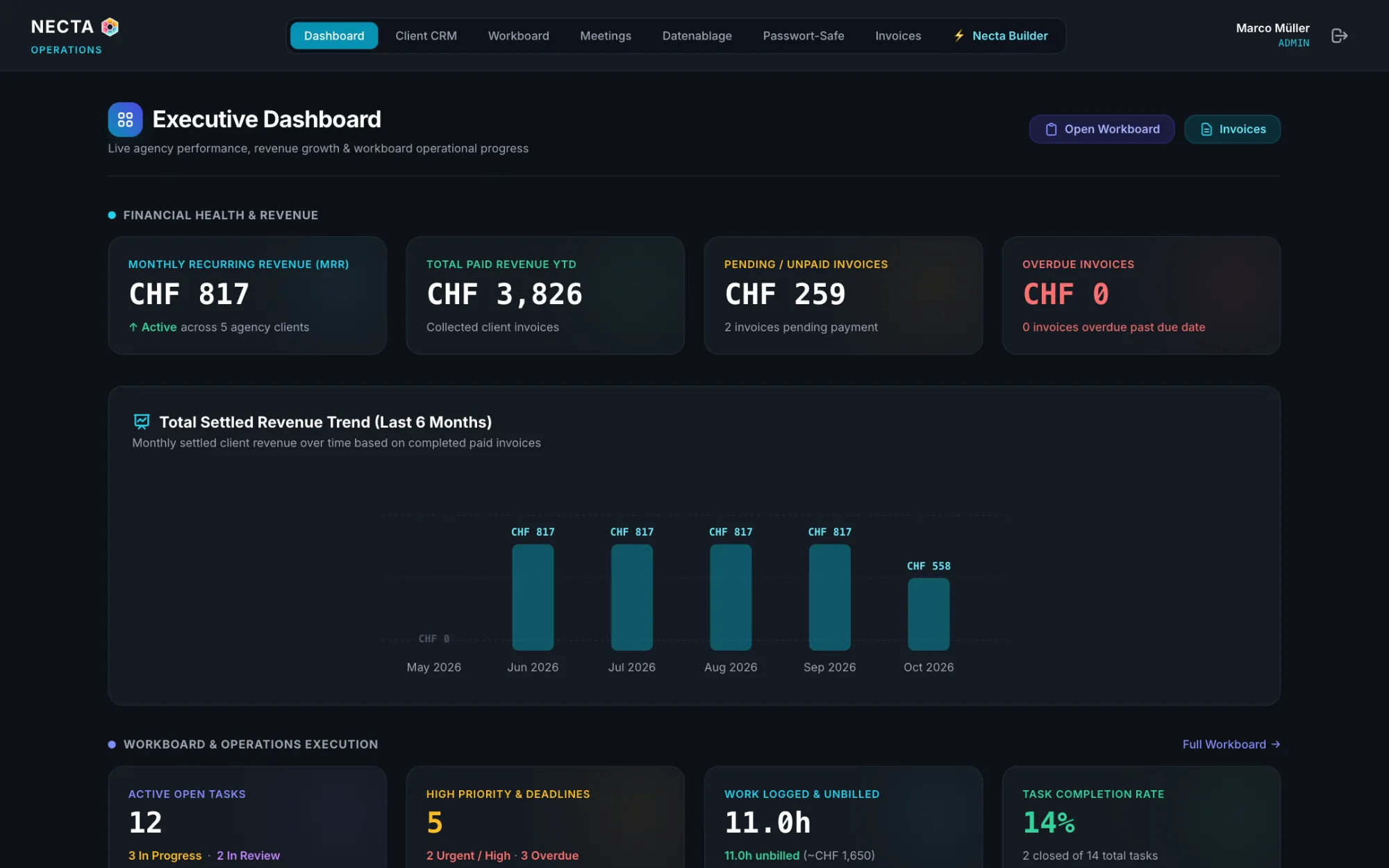Navigate to Invoices in the top nav
The width and height of the screenshot is (1389, 868).
[898, 35]
